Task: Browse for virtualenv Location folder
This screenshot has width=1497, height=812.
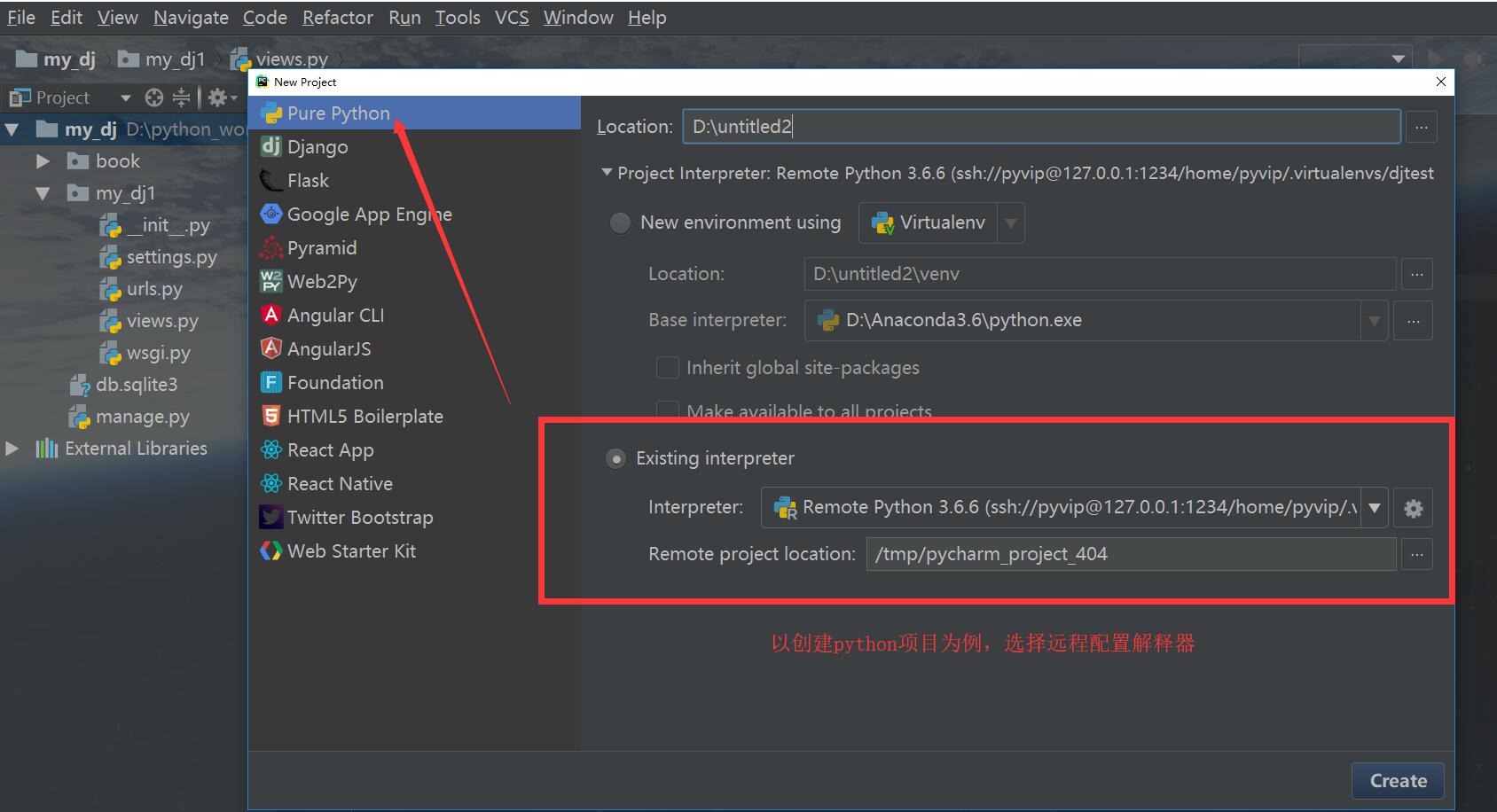Action: click(x=1417, y=274)
